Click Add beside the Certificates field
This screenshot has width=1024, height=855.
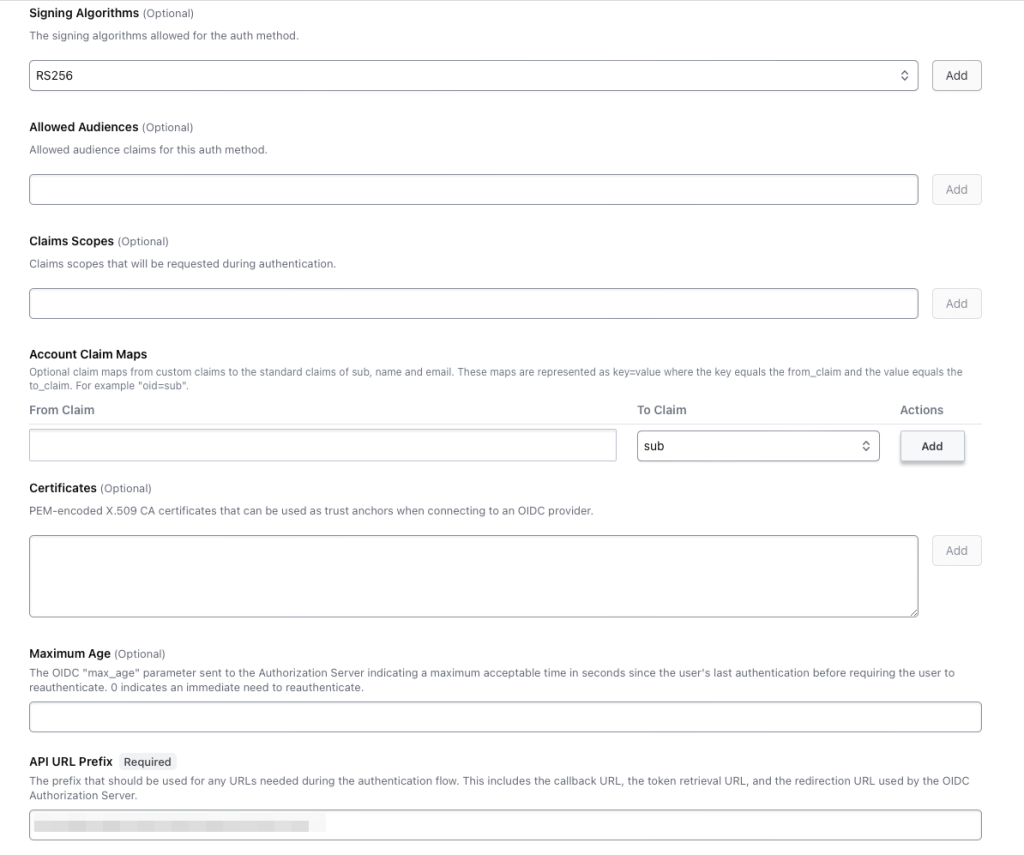point(956,550)
